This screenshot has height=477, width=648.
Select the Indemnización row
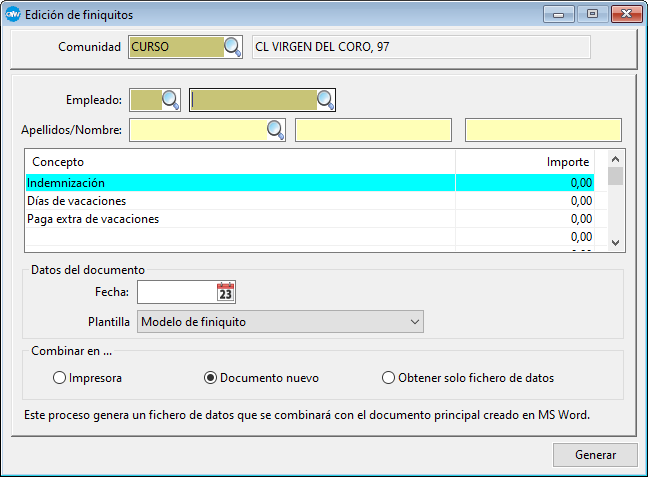point(240,183)
